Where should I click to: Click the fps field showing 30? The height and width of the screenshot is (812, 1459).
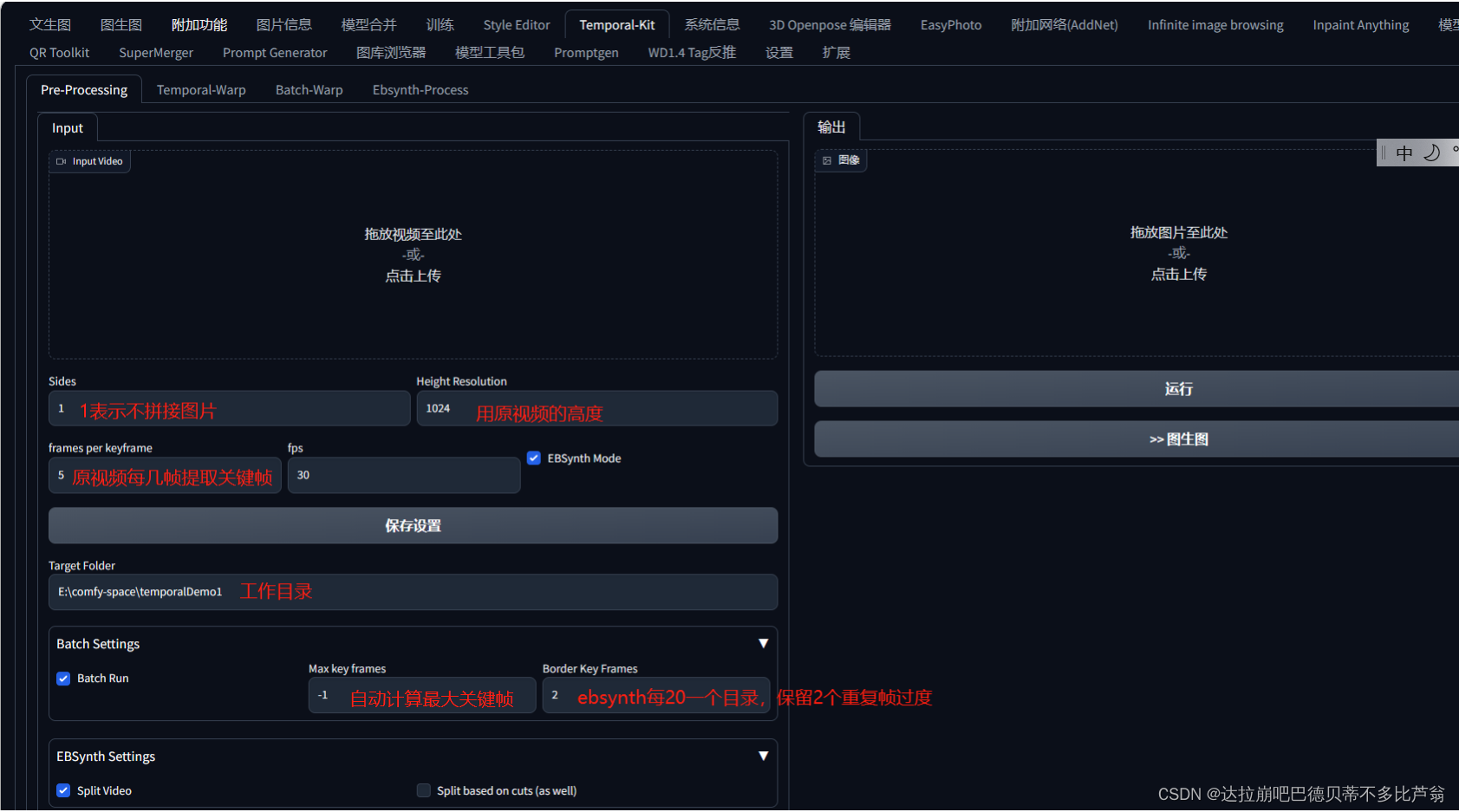tap(403, 475)
